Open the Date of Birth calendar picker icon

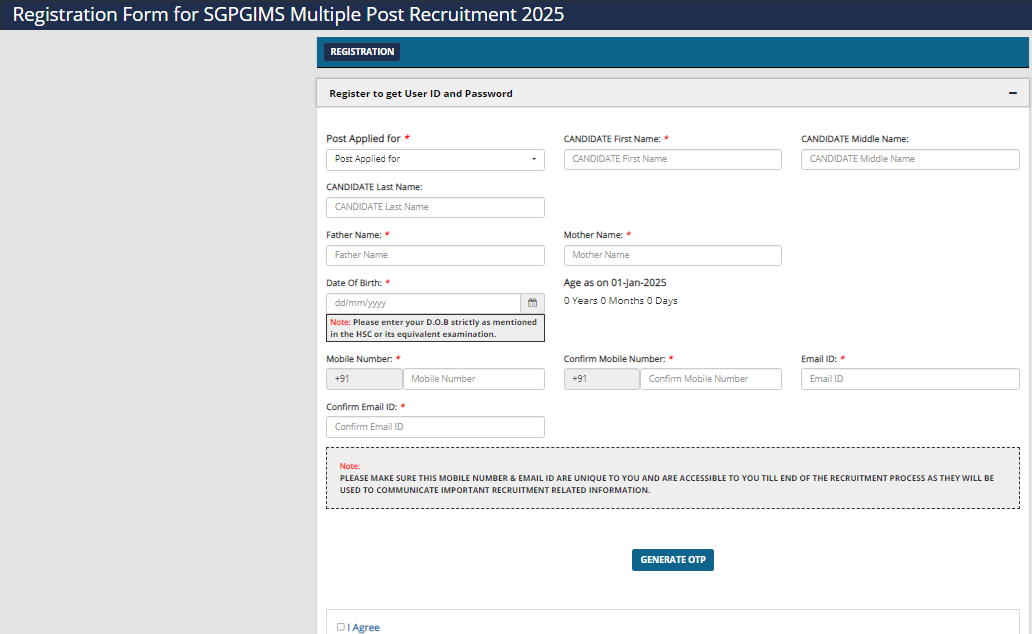pyautogui.click(x=532, y=303)
